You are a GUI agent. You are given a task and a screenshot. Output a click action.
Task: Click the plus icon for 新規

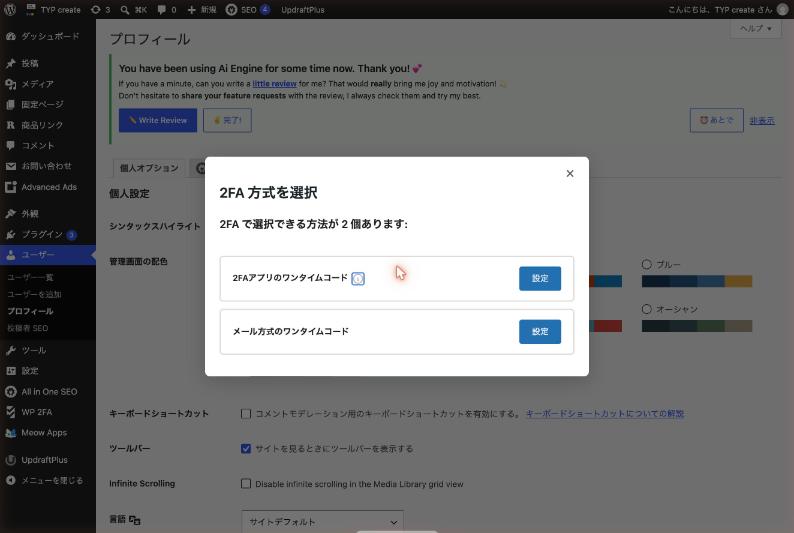tap(191, 10)
